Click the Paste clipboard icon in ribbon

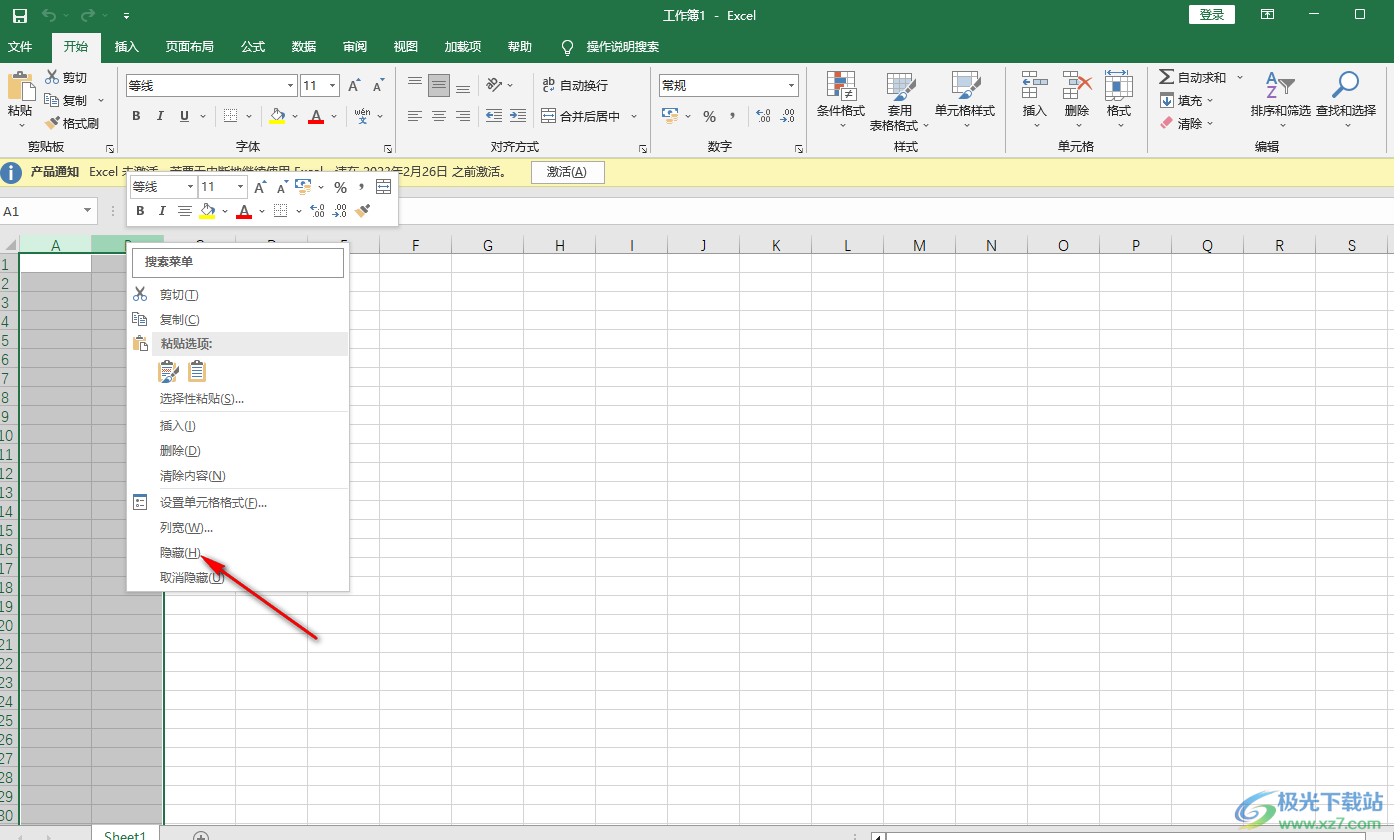[x=20, y=86]
